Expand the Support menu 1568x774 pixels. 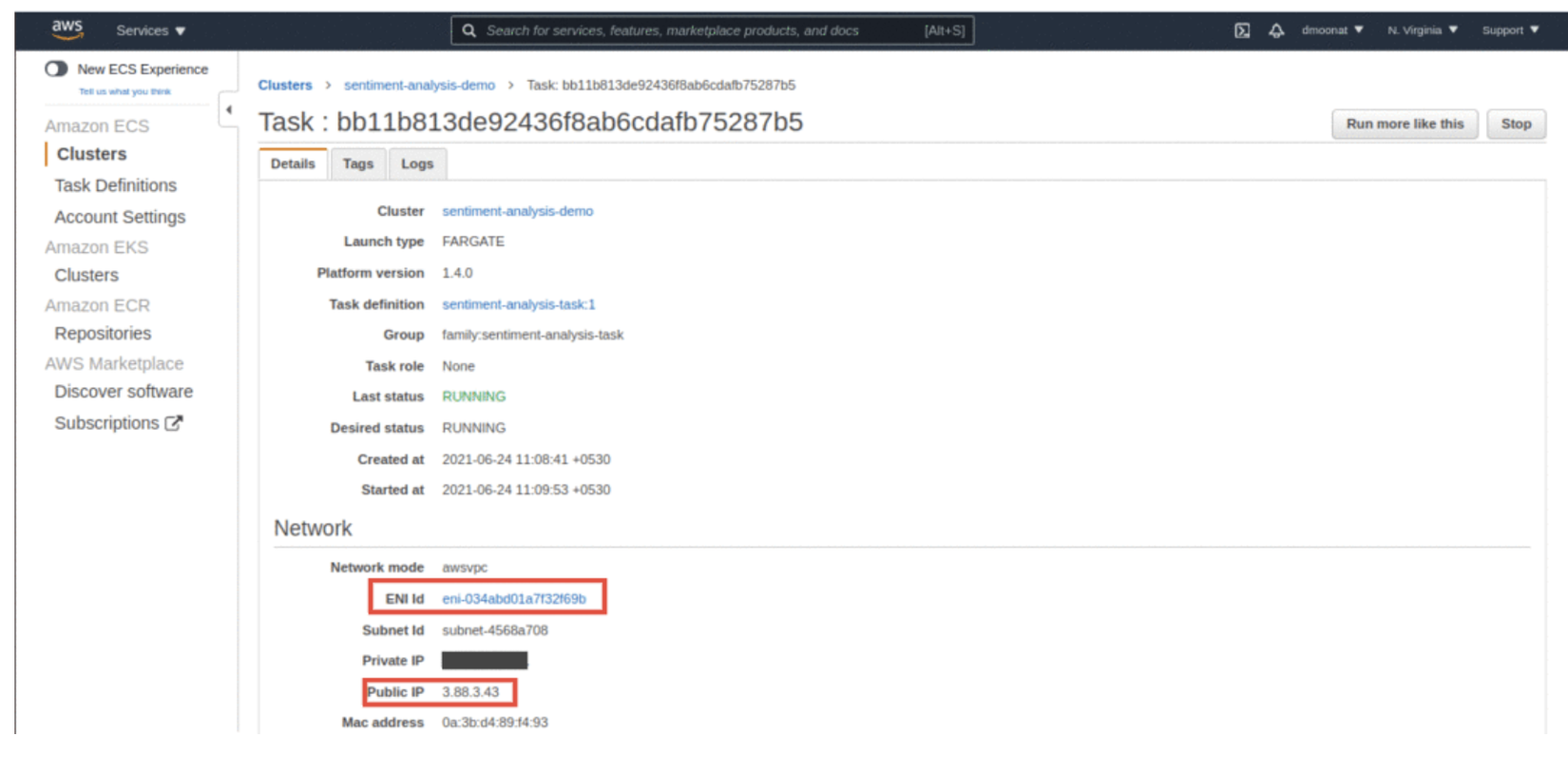(x=1510, y=30)
